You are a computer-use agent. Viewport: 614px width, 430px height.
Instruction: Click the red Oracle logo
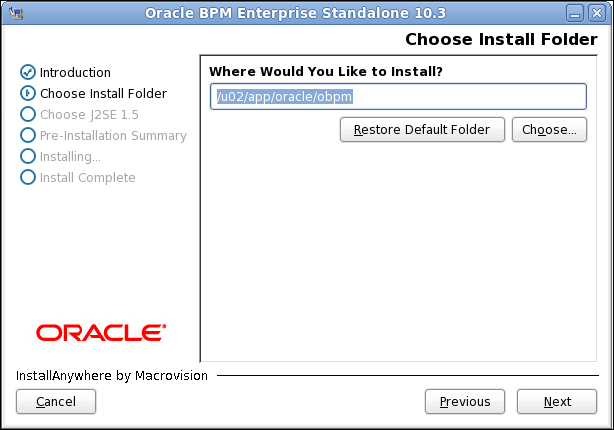[x=101, y=333]
